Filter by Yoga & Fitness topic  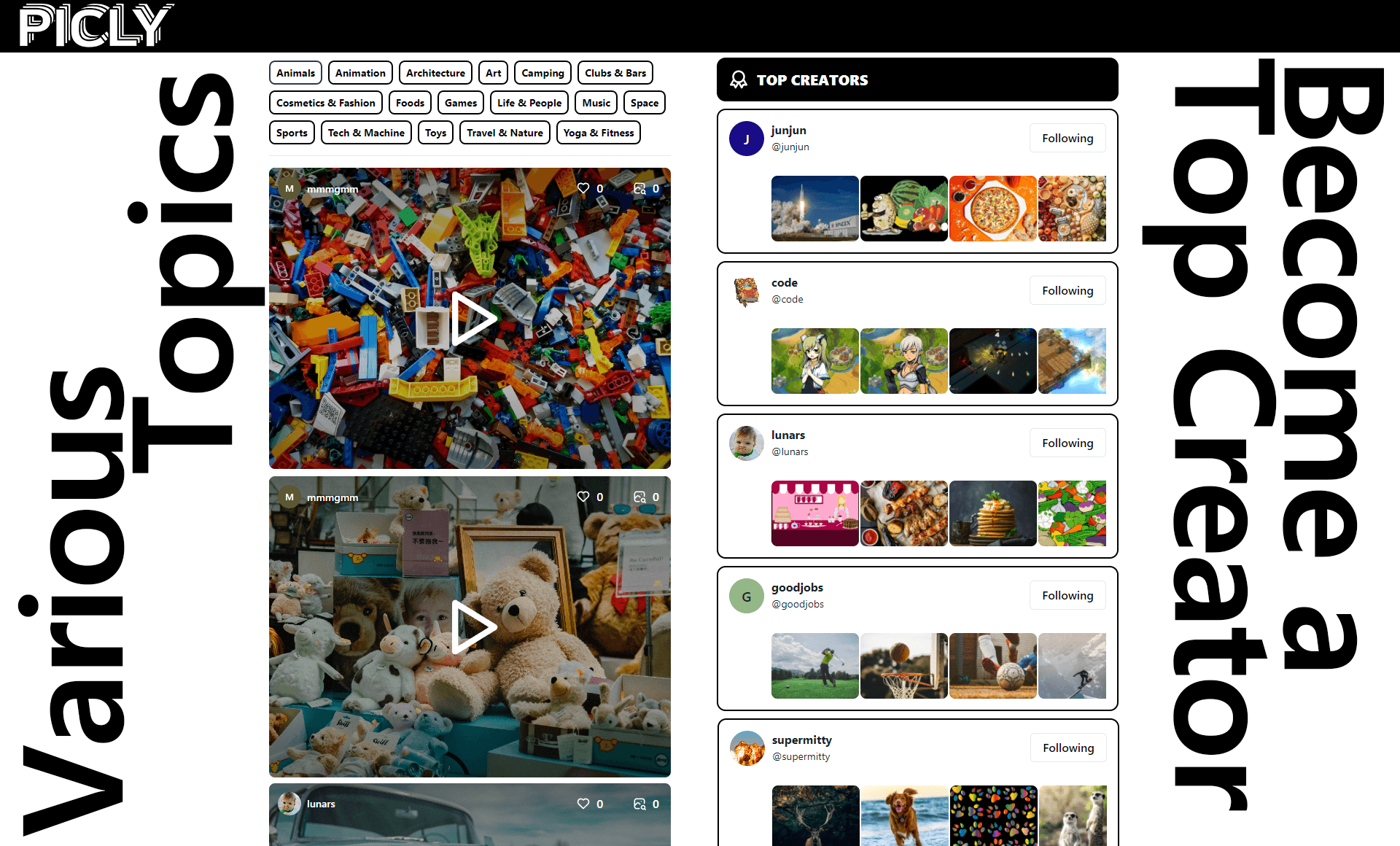click(x=598, y=133)
